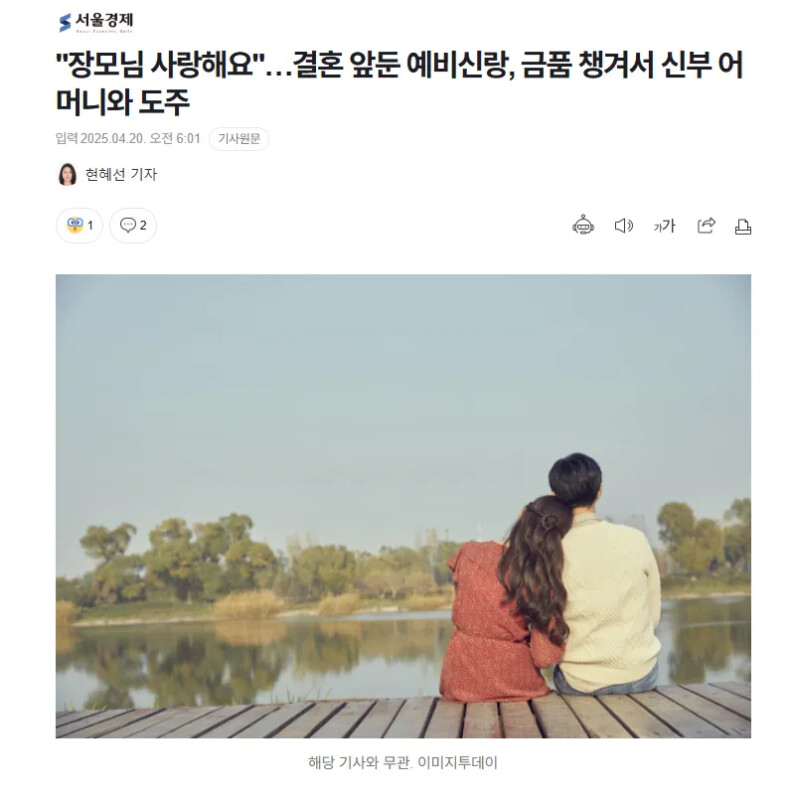Play article audio with the speaker icon
This screenshot has width=790, height=804.
pyautogui.click(x=623, y=226)
